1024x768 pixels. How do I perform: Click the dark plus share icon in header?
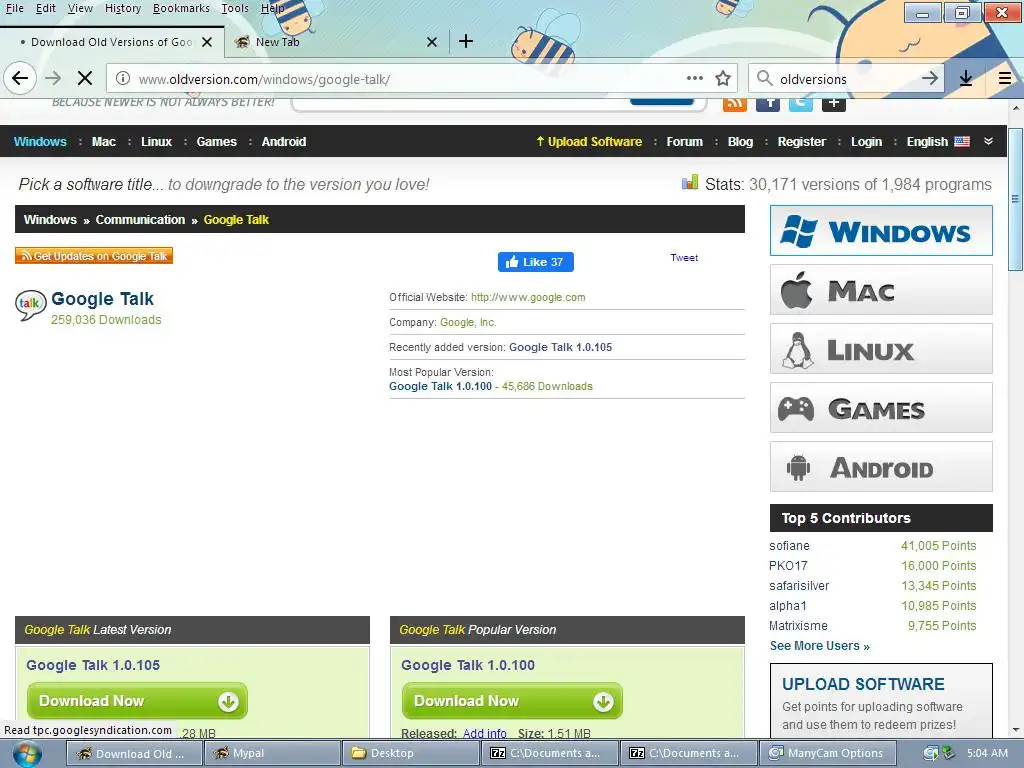(833, 103)
